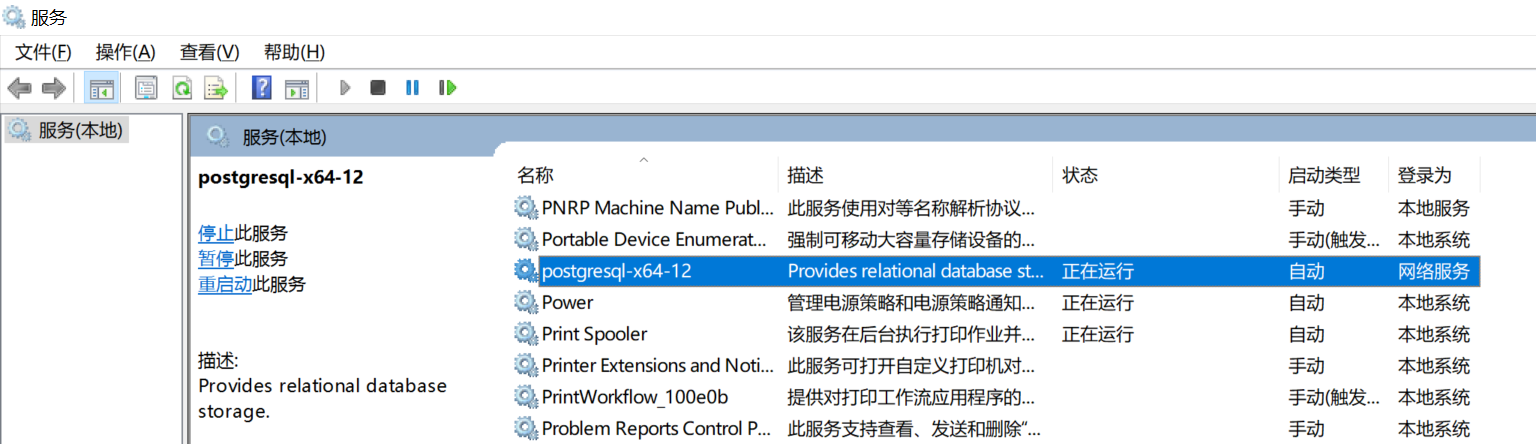This screenshot has width=1536, height=444.
Task: Click gear icon of postgresql-x64-12 row
Action: click(525, 271)
